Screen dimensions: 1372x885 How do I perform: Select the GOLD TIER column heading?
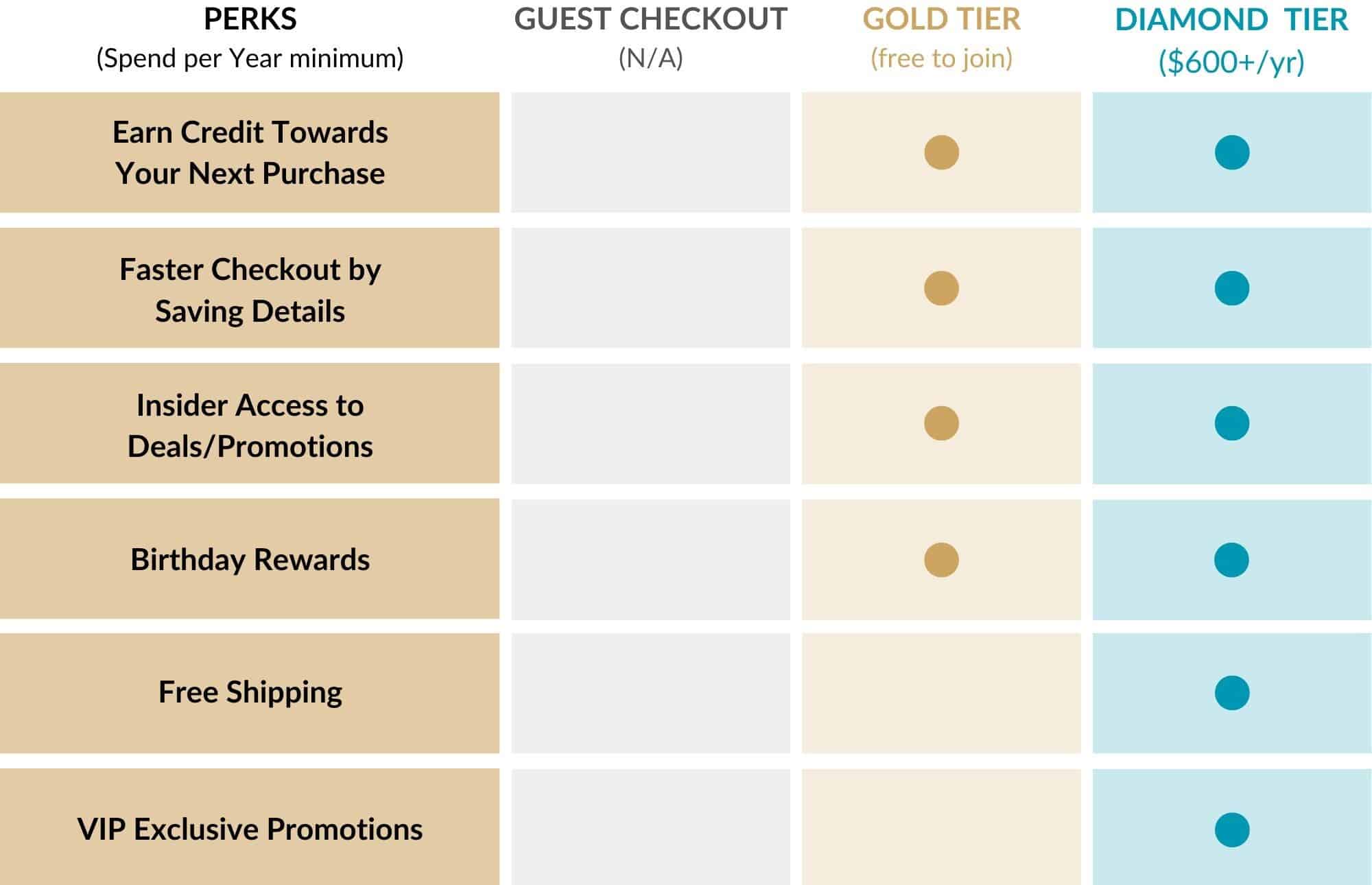coord(941,19)
